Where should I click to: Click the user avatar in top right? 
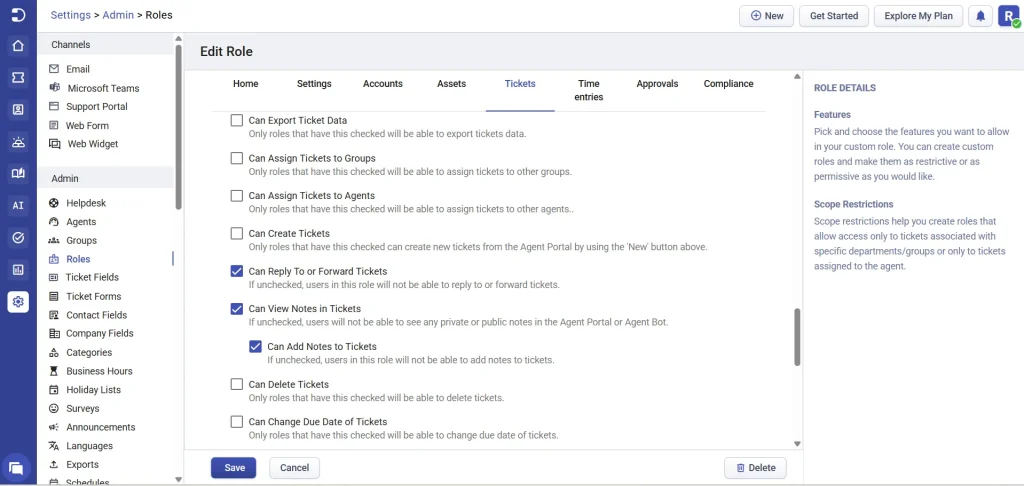pos(1008,16)
